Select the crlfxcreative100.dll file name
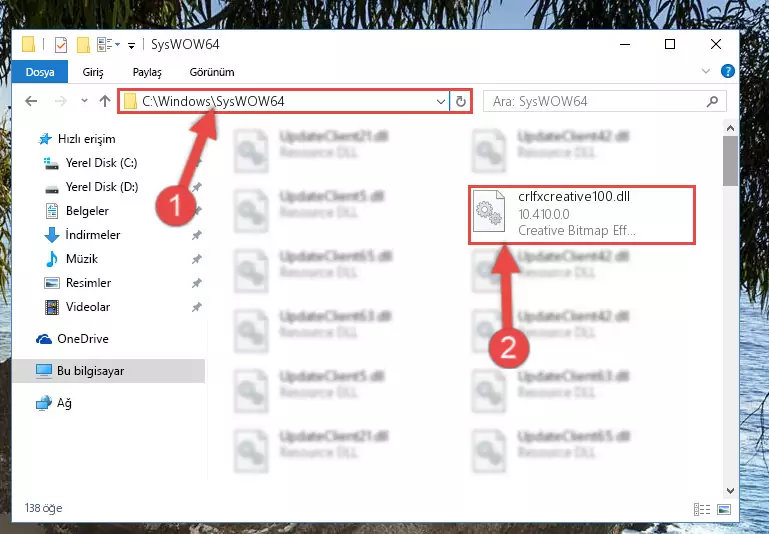769x534 pixels. point(574,196)
